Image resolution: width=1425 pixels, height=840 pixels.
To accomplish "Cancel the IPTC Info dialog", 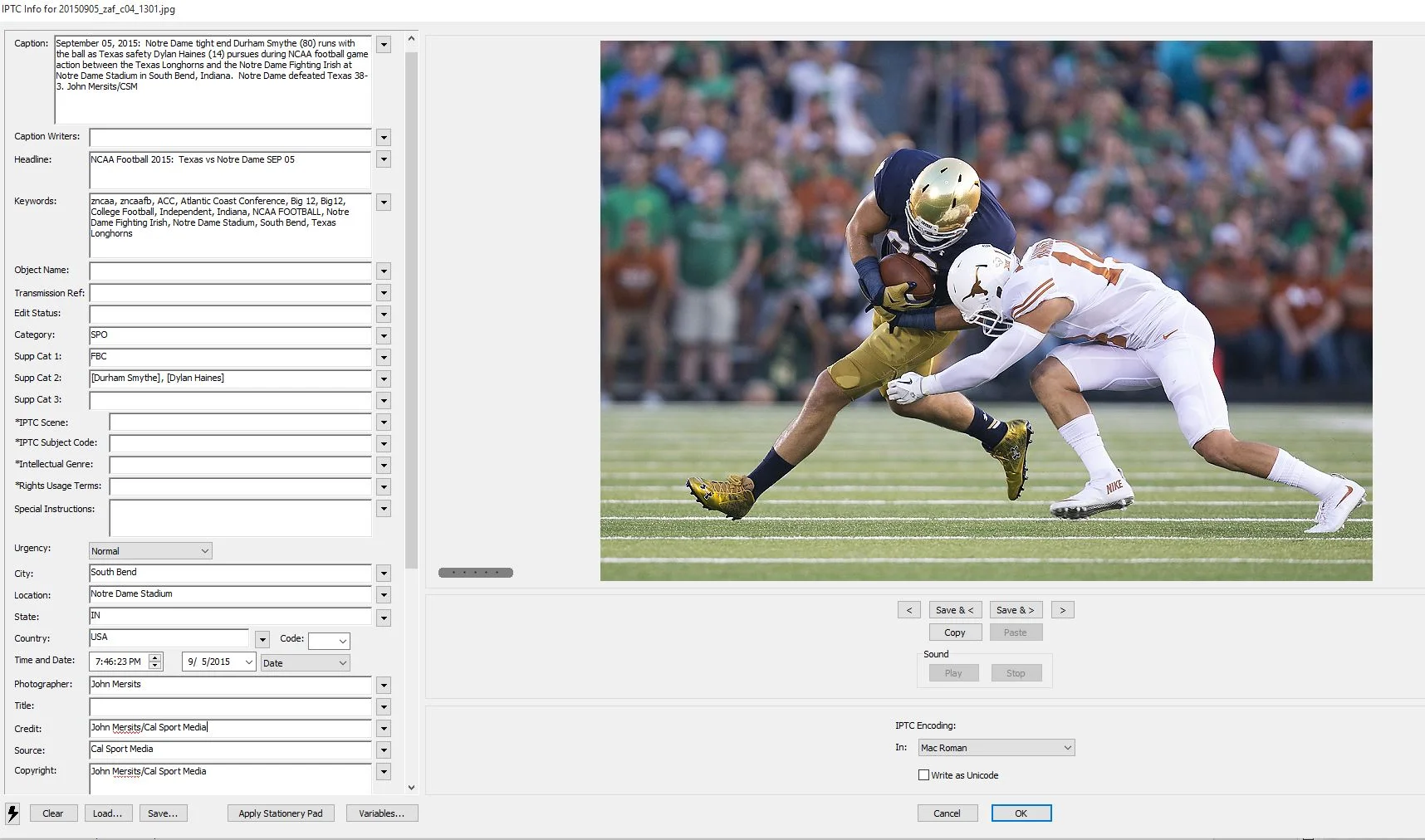I will (947, 813).
